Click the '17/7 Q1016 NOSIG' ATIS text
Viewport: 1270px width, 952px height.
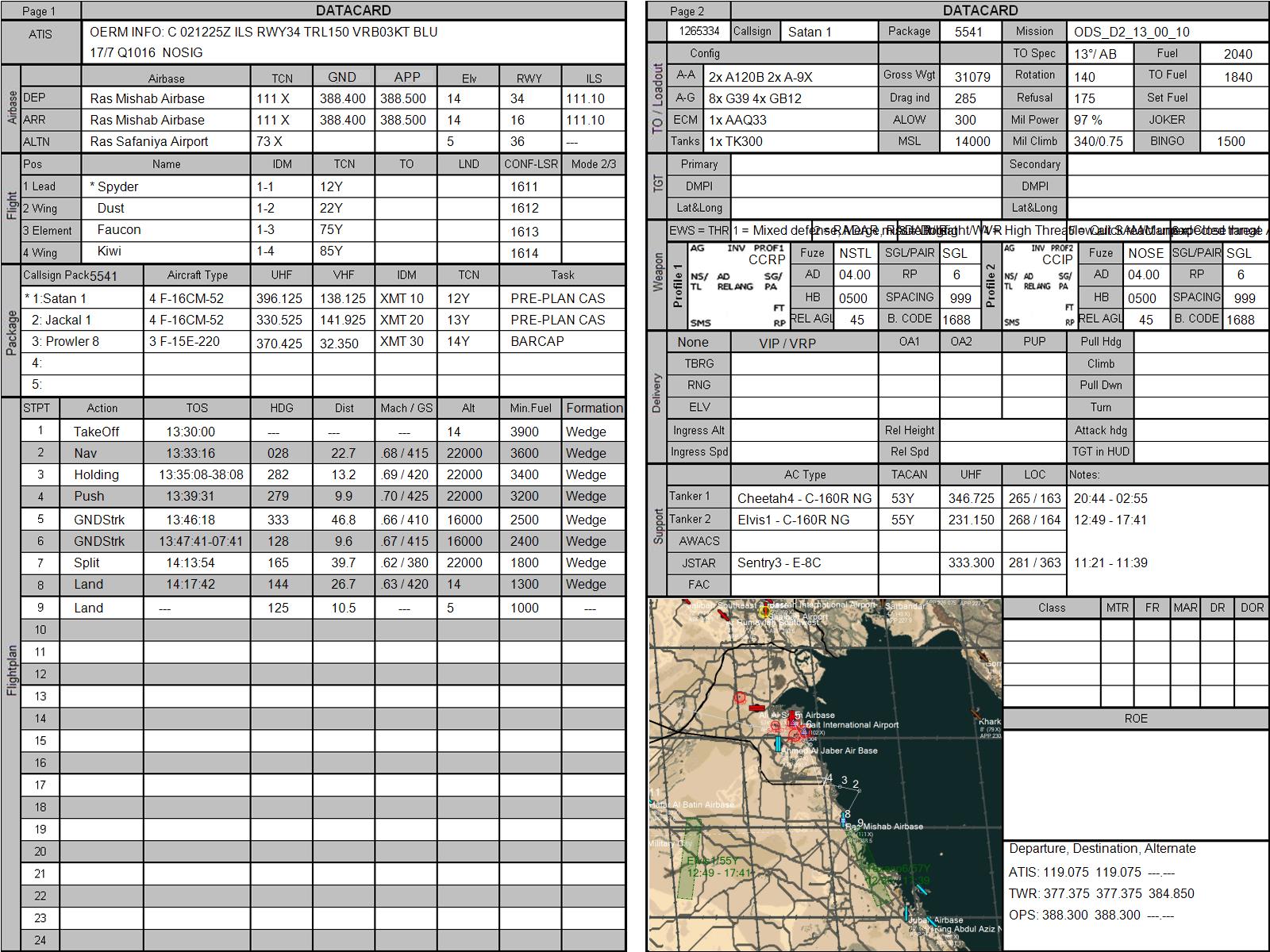[x=146, y=52]
